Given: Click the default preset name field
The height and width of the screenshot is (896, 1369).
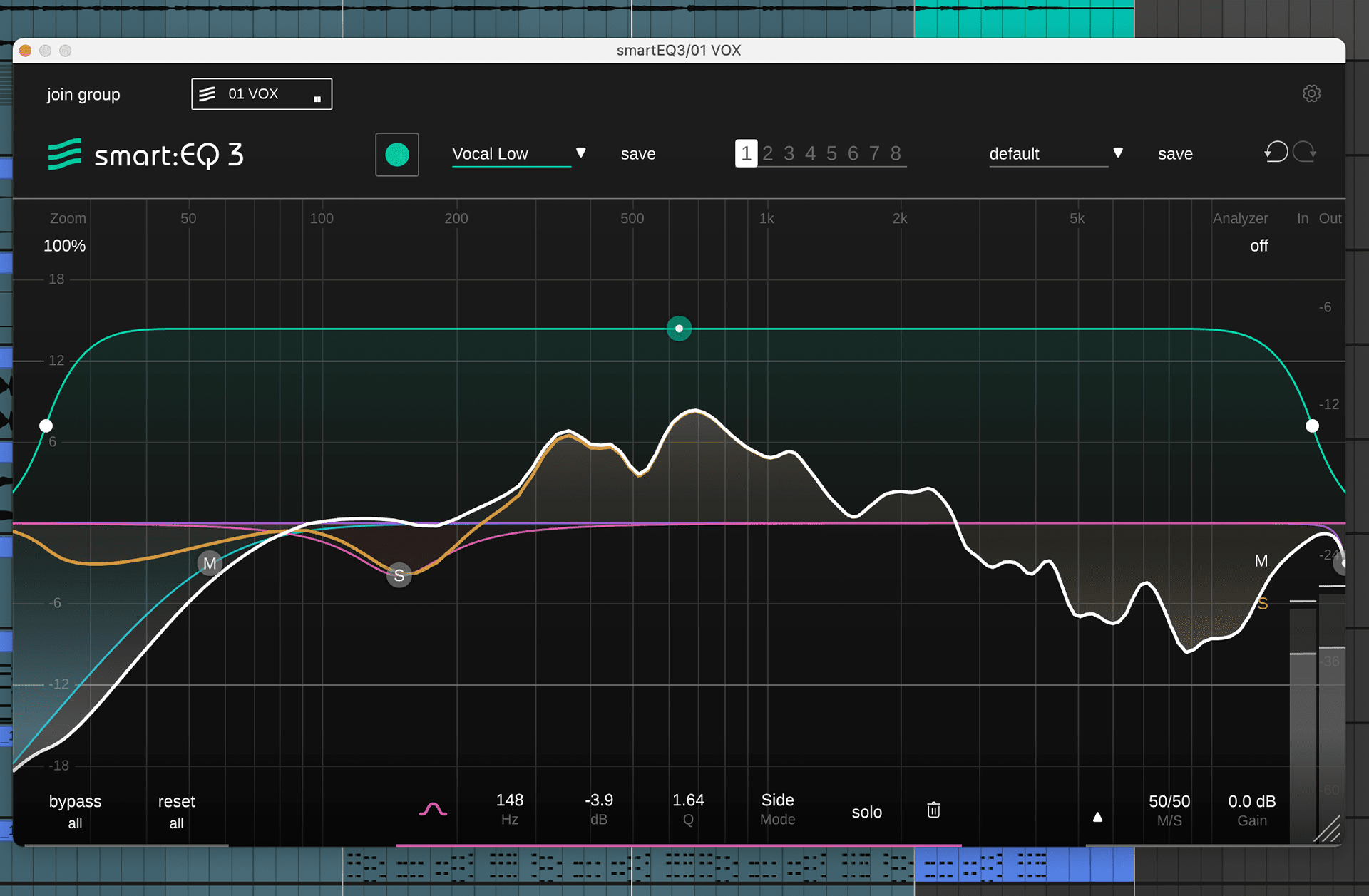Looking at the screenshot, I should coord(1048,154).
